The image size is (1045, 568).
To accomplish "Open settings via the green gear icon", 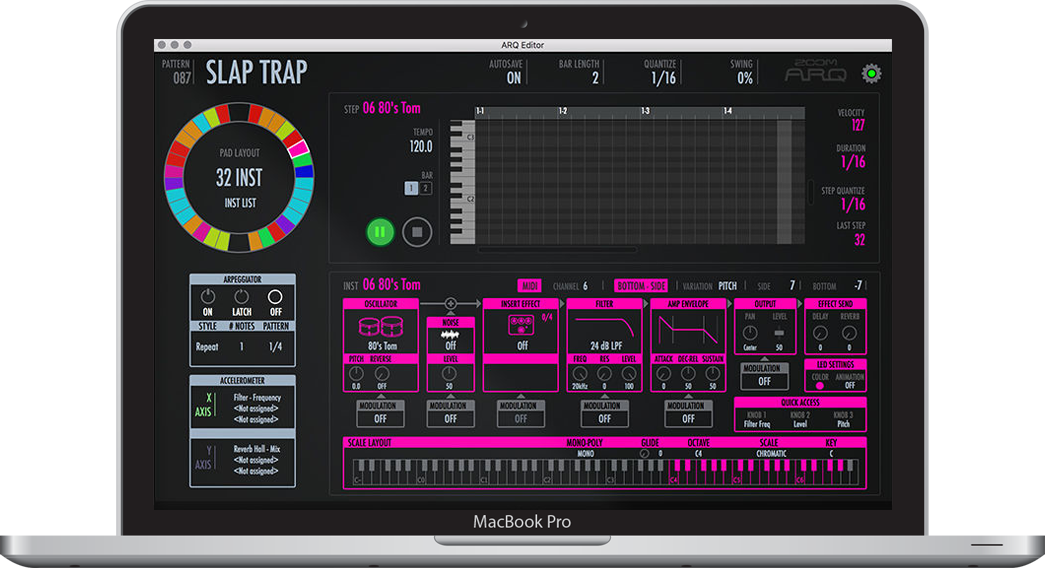I will (x=871, y=73).
